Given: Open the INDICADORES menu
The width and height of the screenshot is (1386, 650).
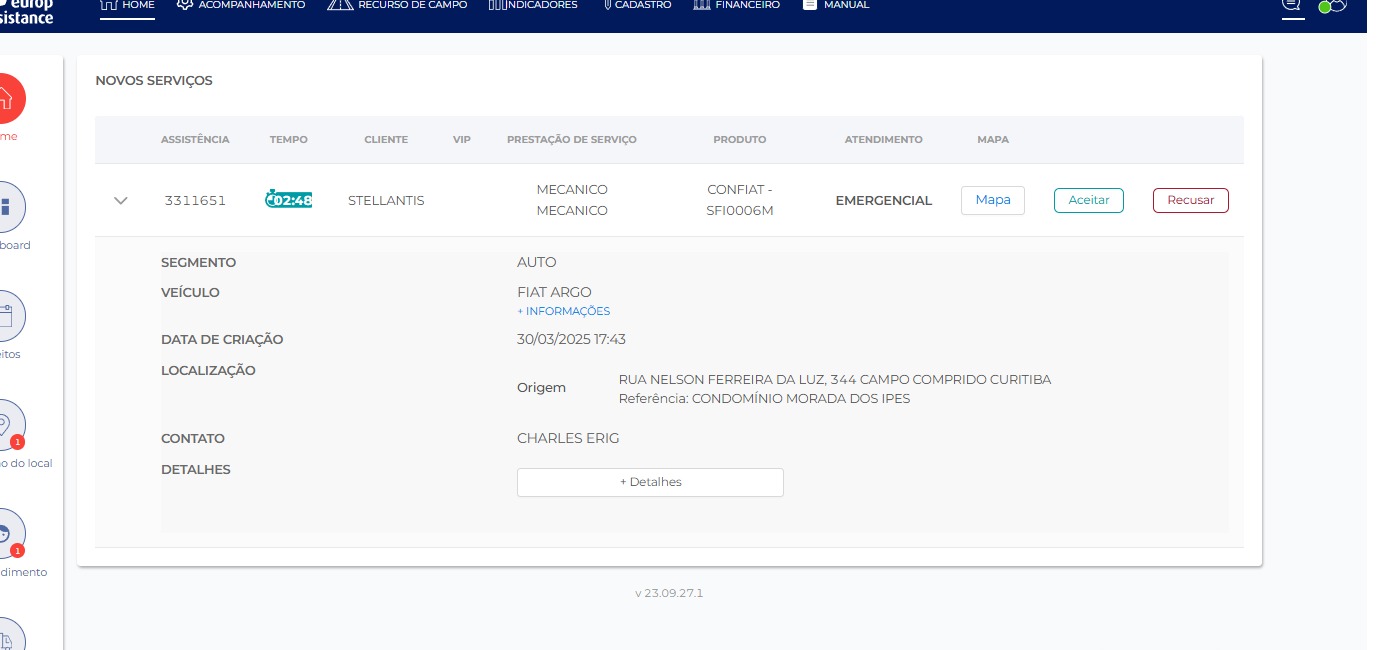Looking at the screenshot, I should click(x=533, y=5).
